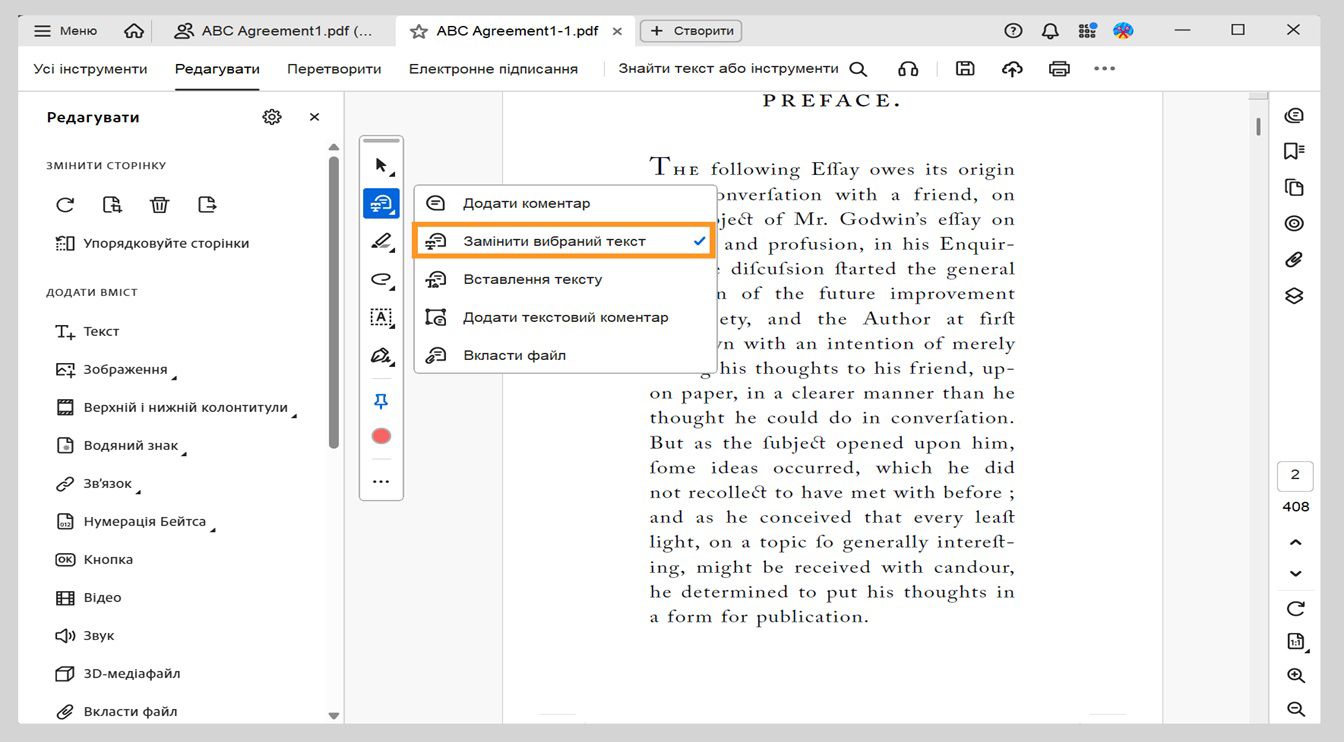The height and width of the screenshot is (742, 1344).
Task: Click the rotate page icon
Action: pos(65,205)
